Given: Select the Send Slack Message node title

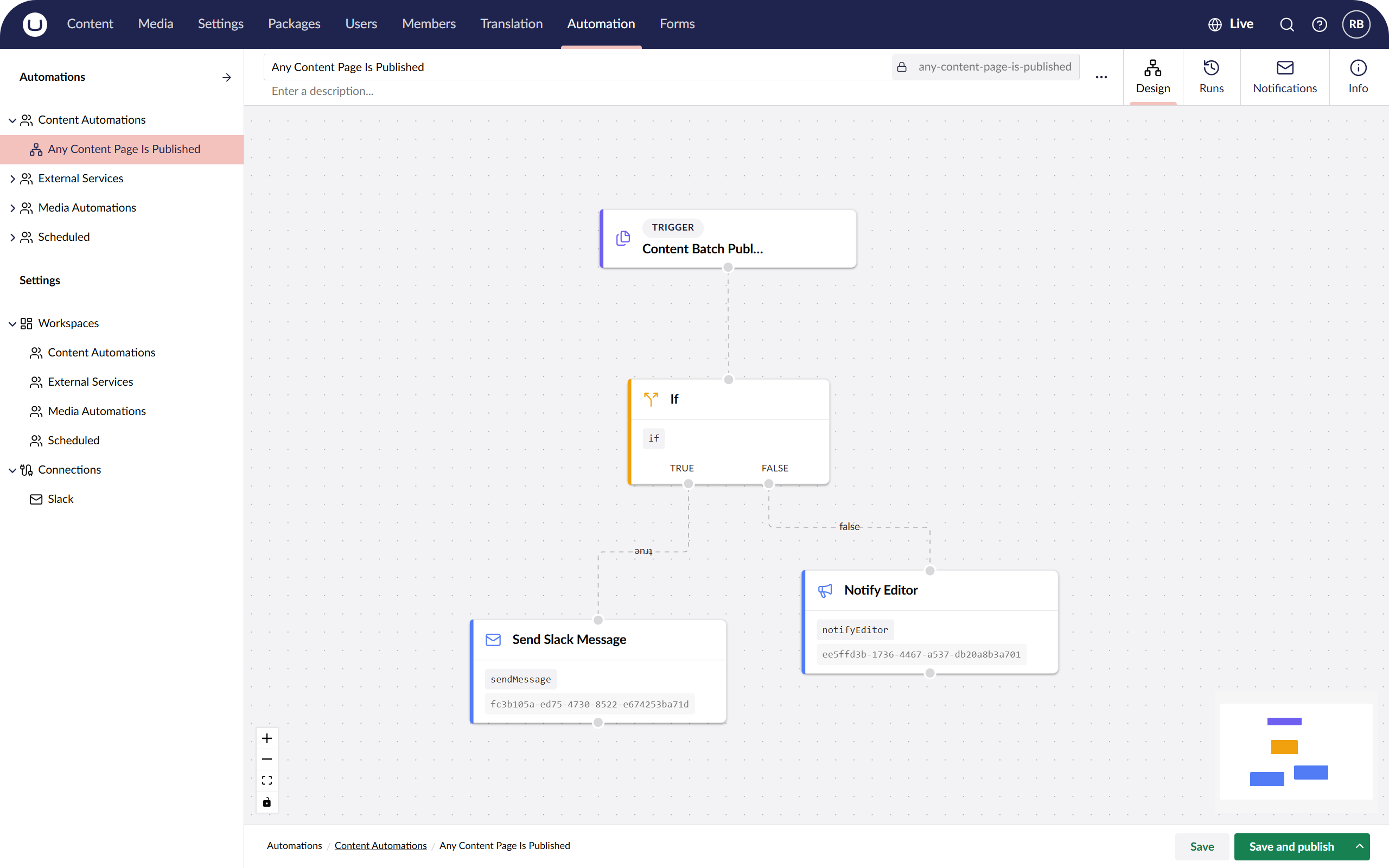Looking at the screenshot, I should tap(569, 640).
